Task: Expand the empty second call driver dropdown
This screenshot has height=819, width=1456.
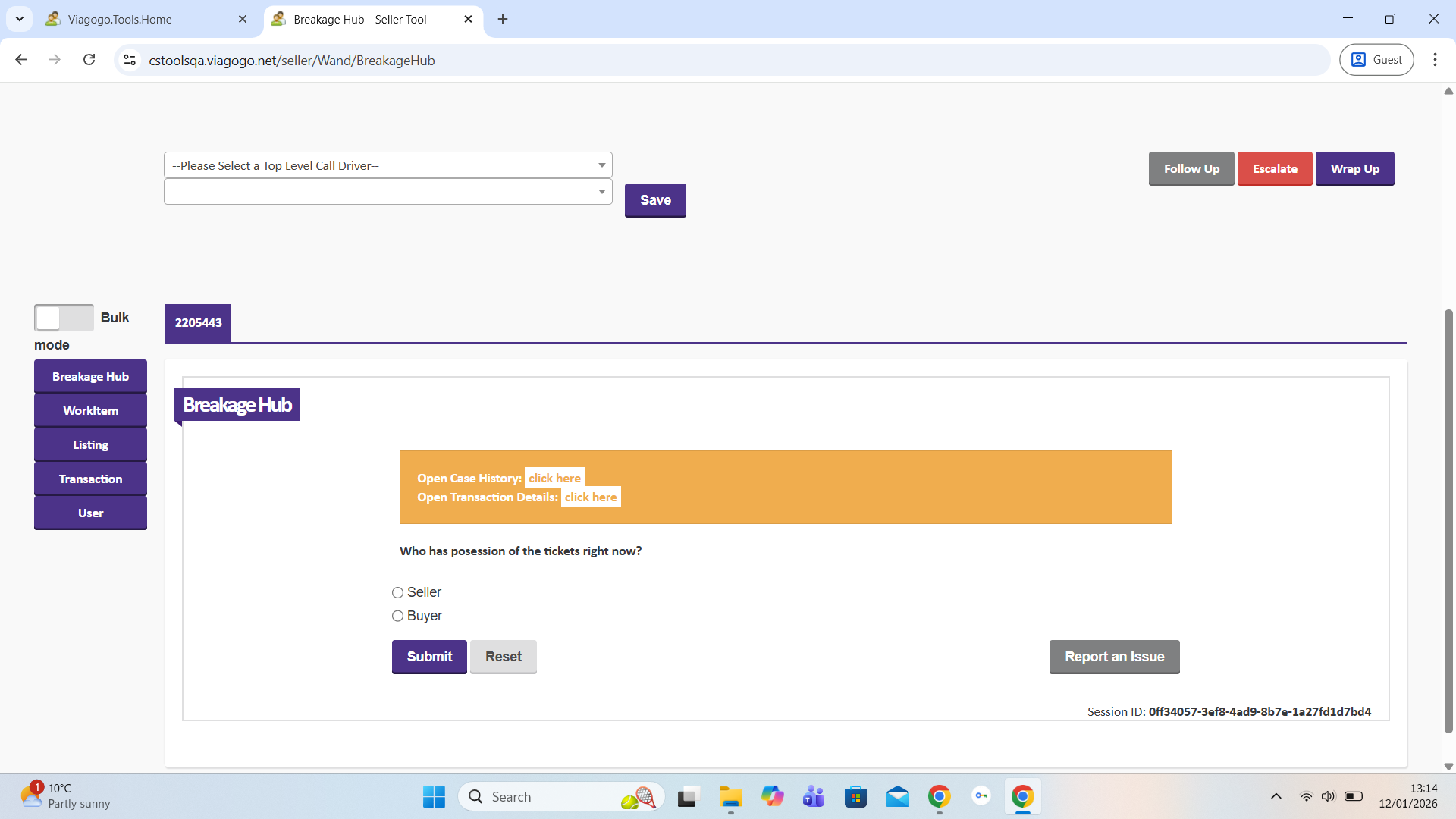Action: pyautogui.click(x=388, y=192)
